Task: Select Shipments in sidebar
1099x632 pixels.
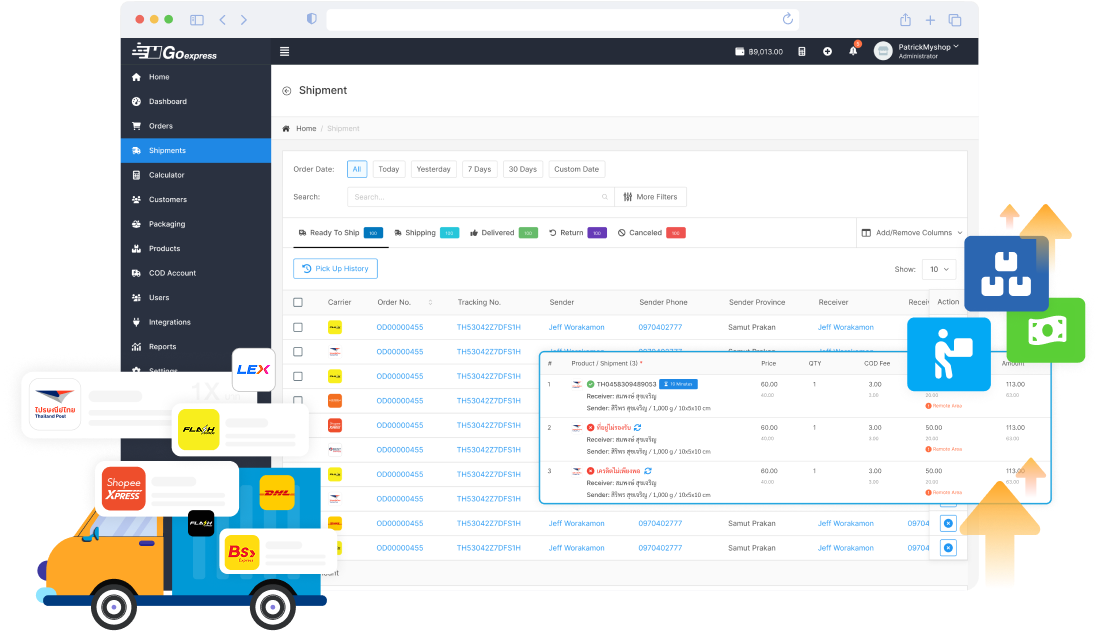Action: (196, 151)
